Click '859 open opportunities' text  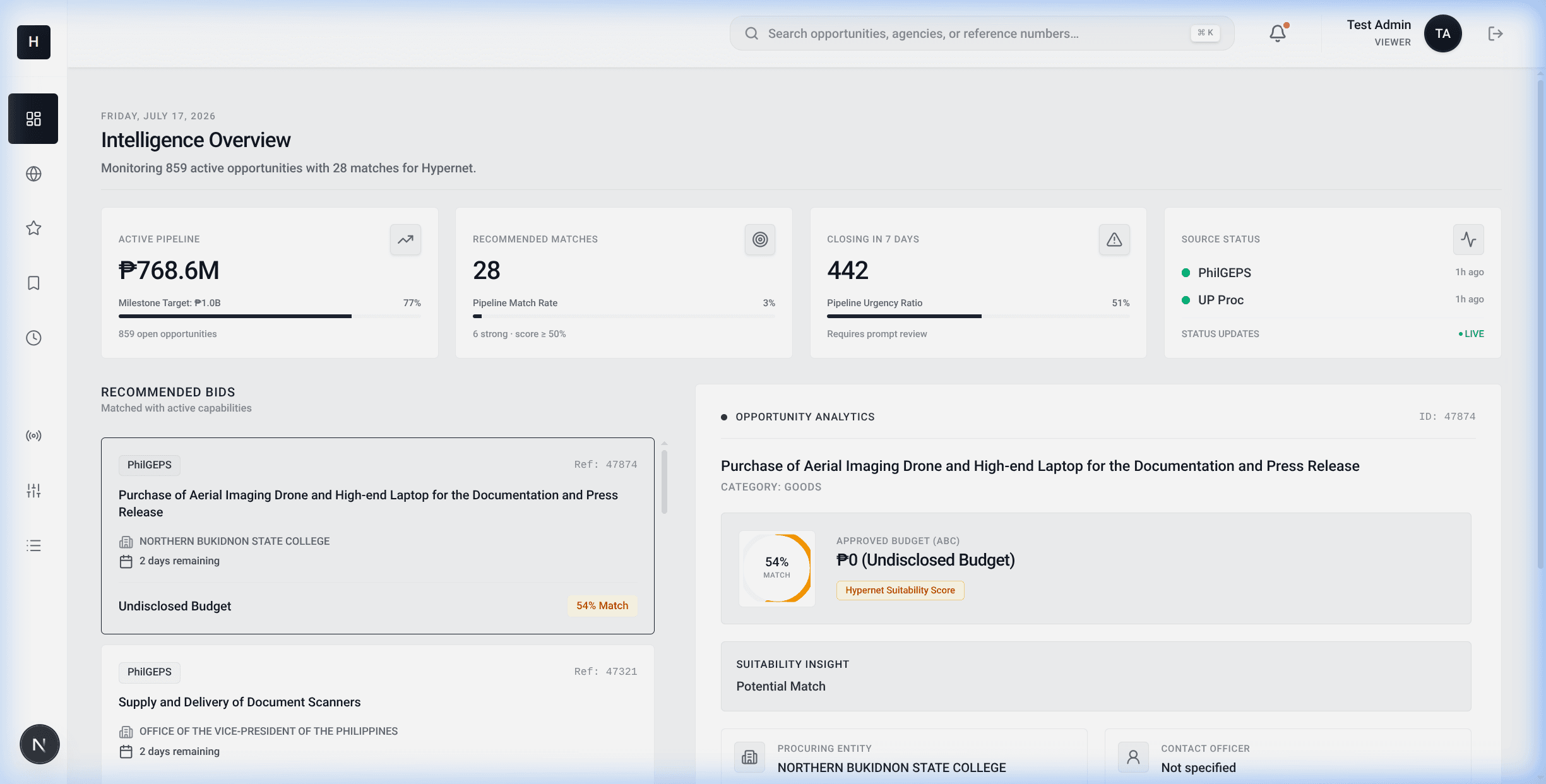[x=167, y=334]
